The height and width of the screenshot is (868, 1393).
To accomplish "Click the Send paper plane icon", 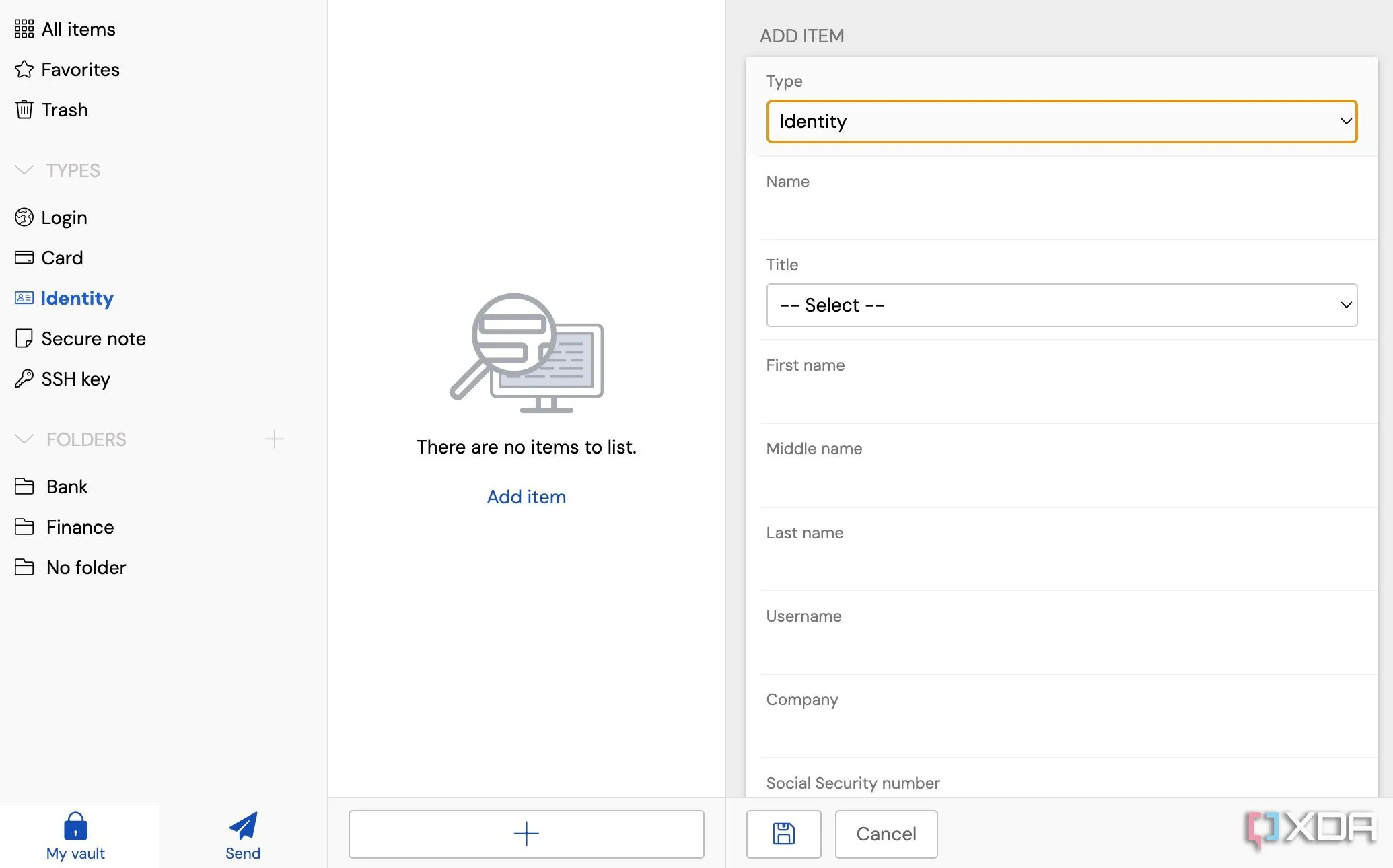I will (x=243, y=826).
